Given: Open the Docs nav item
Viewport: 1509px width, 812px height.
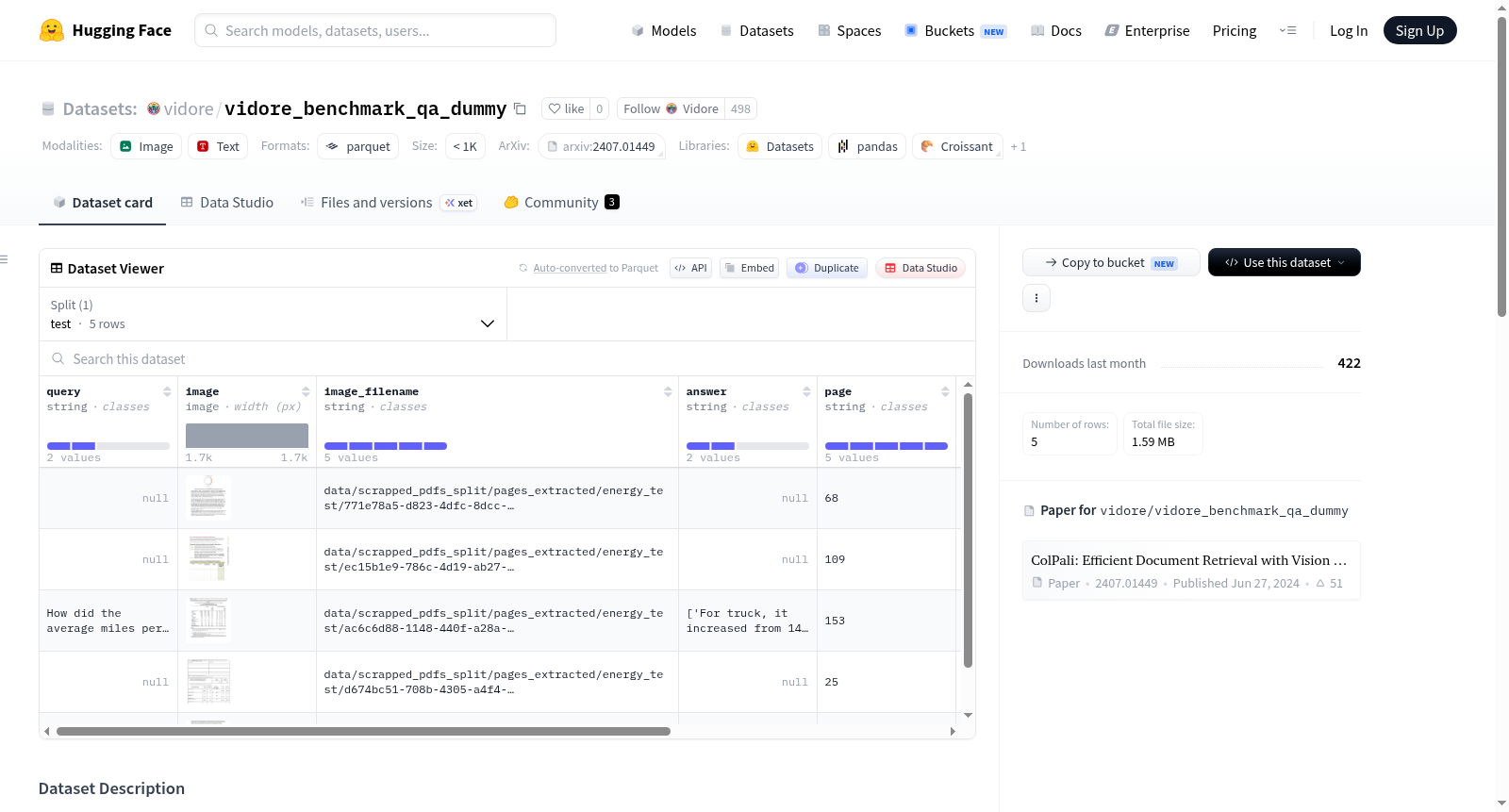Looking at the screenshot, I should click(1056, 30).
